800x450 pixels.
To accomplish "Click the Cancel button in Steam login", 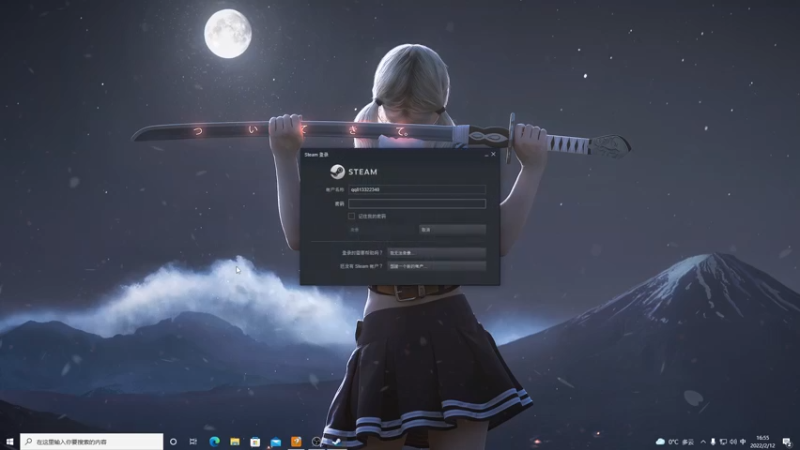I will pos(452,230).
